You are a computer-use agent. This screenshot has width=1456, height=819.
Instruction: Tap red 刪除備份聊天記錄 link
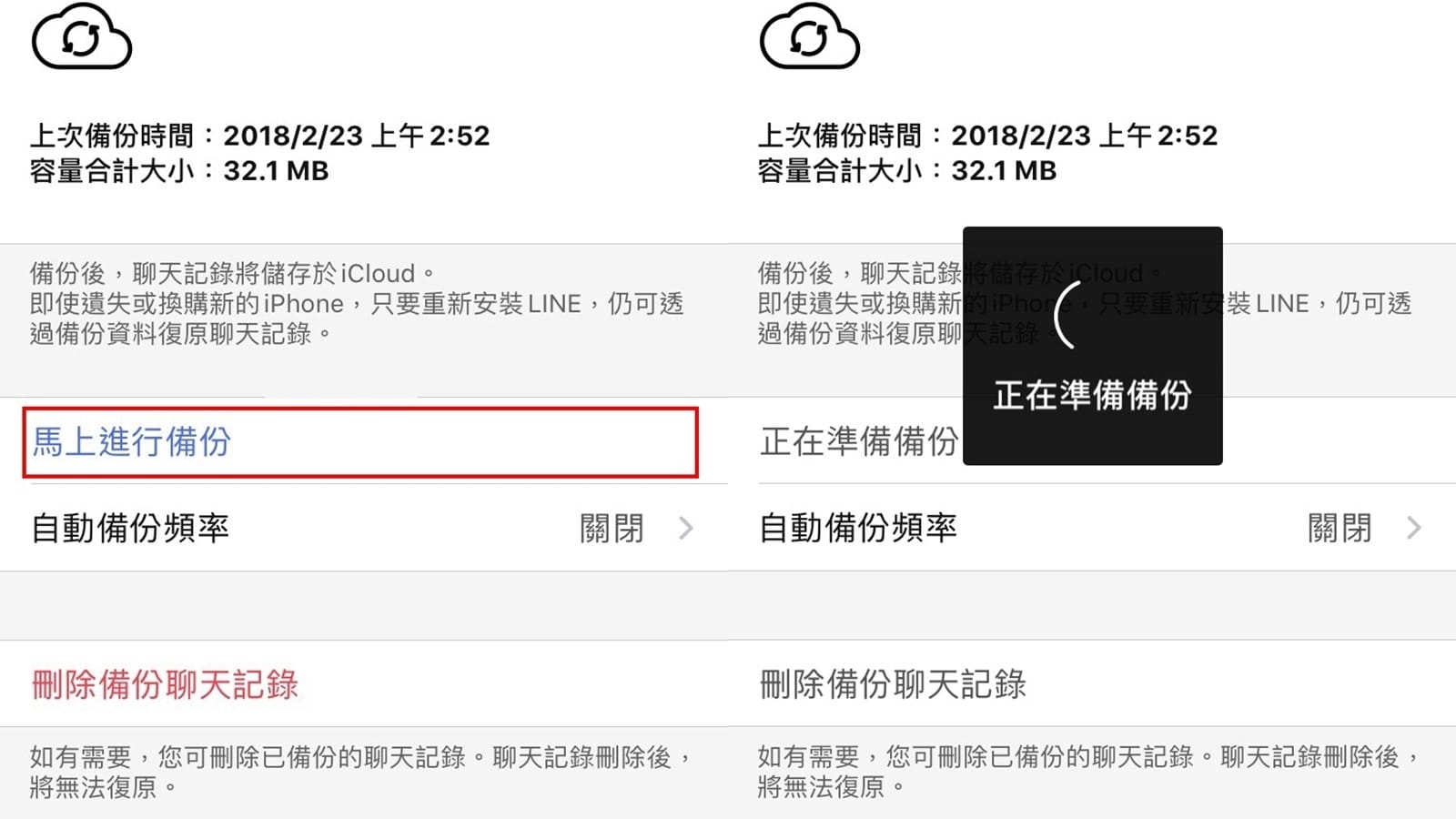[165, 684]
